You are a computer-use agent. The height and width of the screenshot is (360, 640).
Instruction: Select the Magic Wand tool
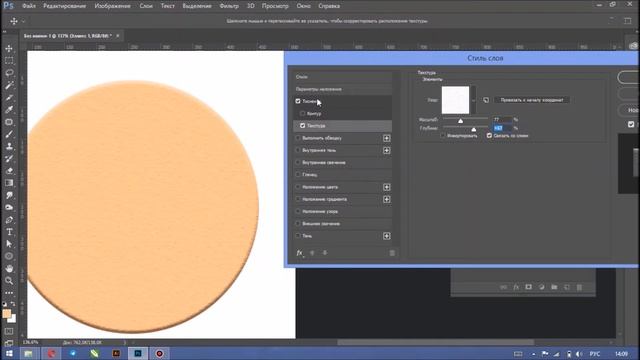pos(9,85)
